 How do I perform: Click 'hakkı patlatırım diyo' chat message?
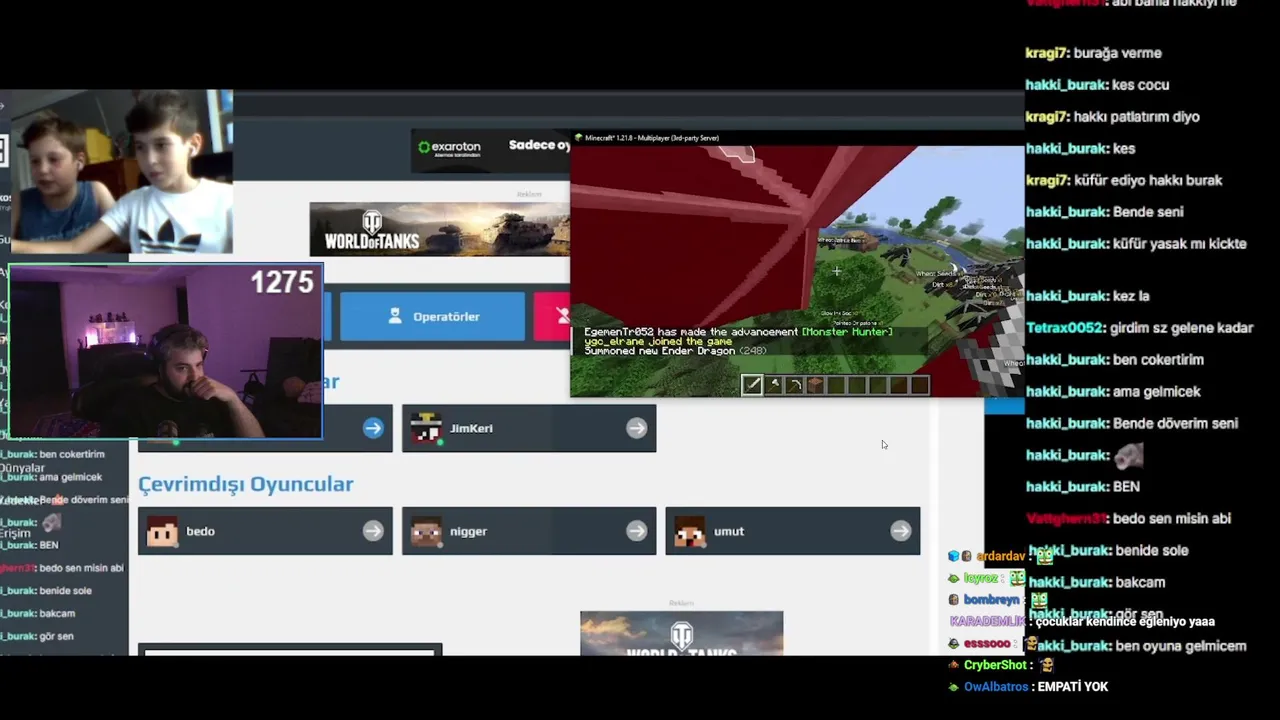pyautogui.click(x=1113, y=117)
